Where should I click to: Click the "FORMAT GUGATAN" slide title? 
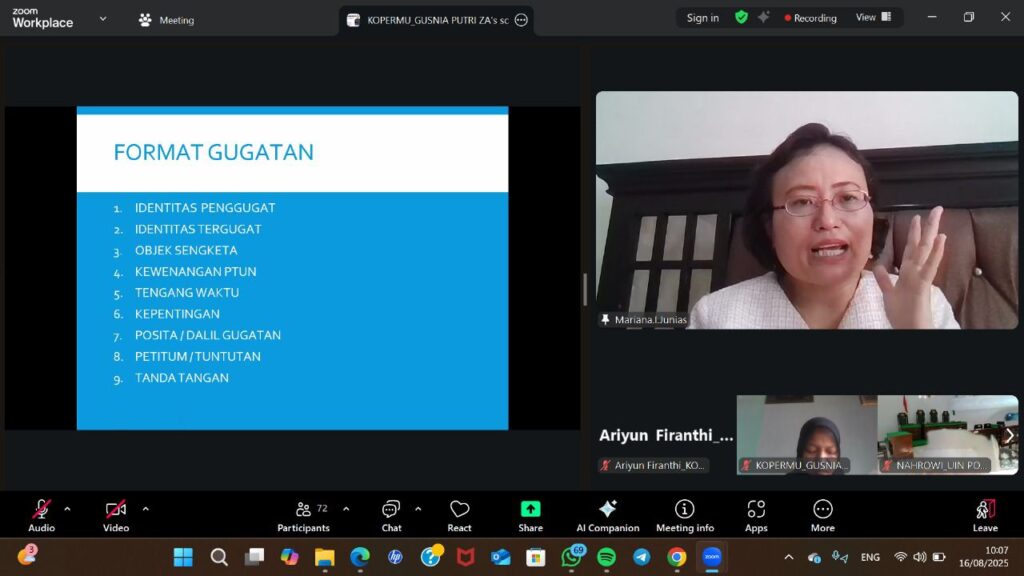[214, 152]
